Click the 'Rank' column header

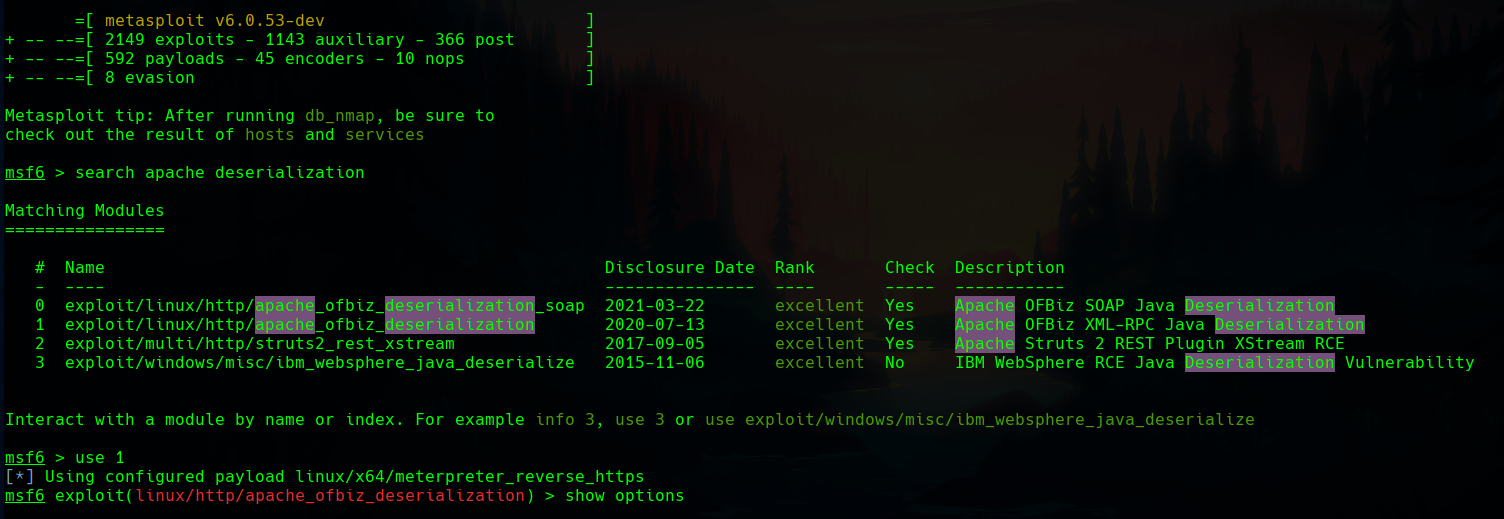794,268
